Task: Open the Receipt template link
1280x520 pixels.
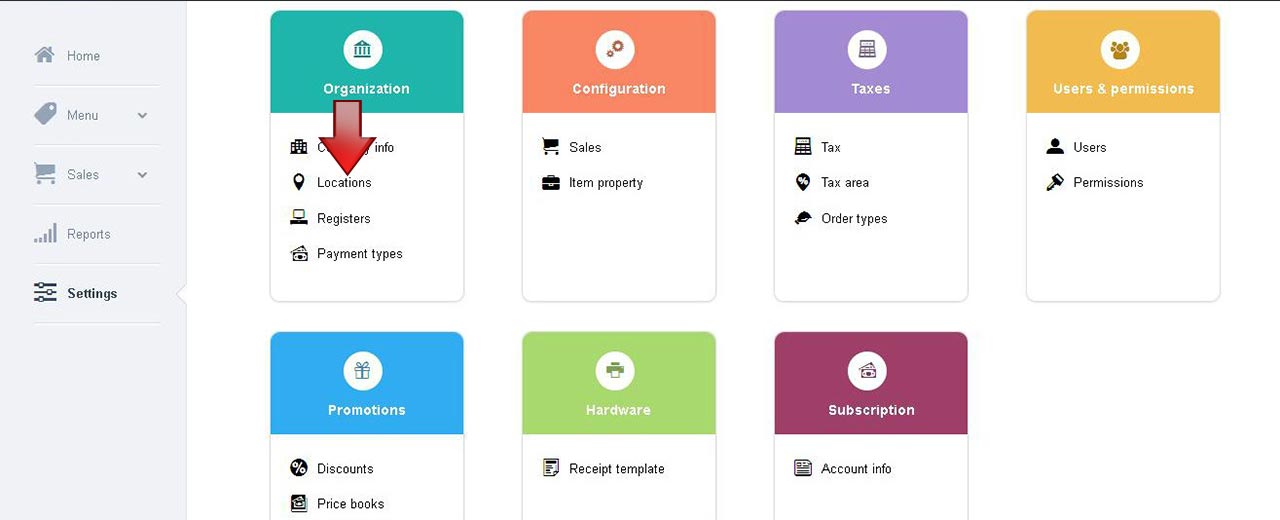Action: 617,469
